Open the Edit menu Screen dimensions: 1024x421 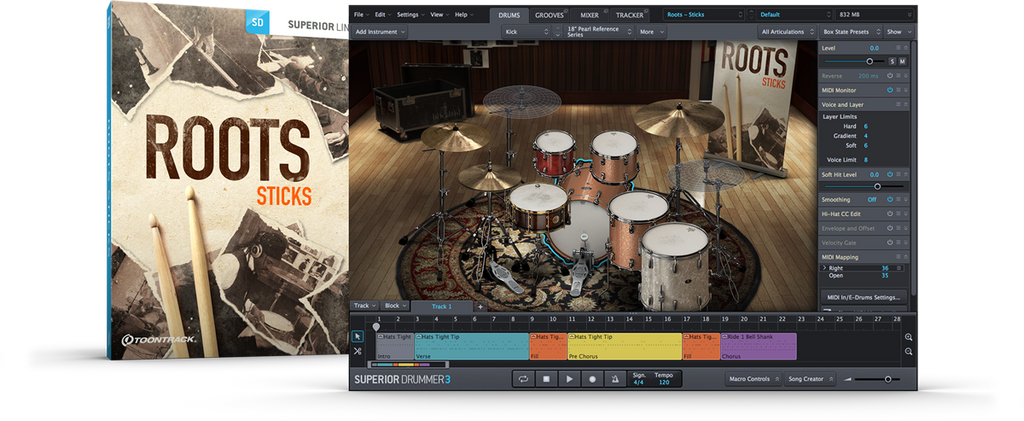(x=383, y=14)
